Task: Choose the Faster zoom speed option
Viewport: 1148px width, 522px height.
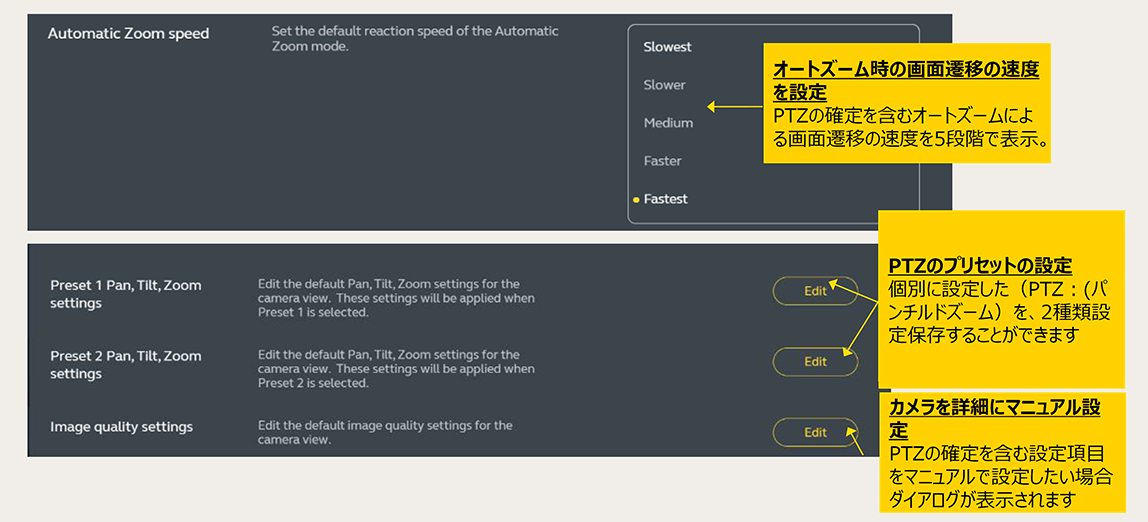Action: [662, 160]
